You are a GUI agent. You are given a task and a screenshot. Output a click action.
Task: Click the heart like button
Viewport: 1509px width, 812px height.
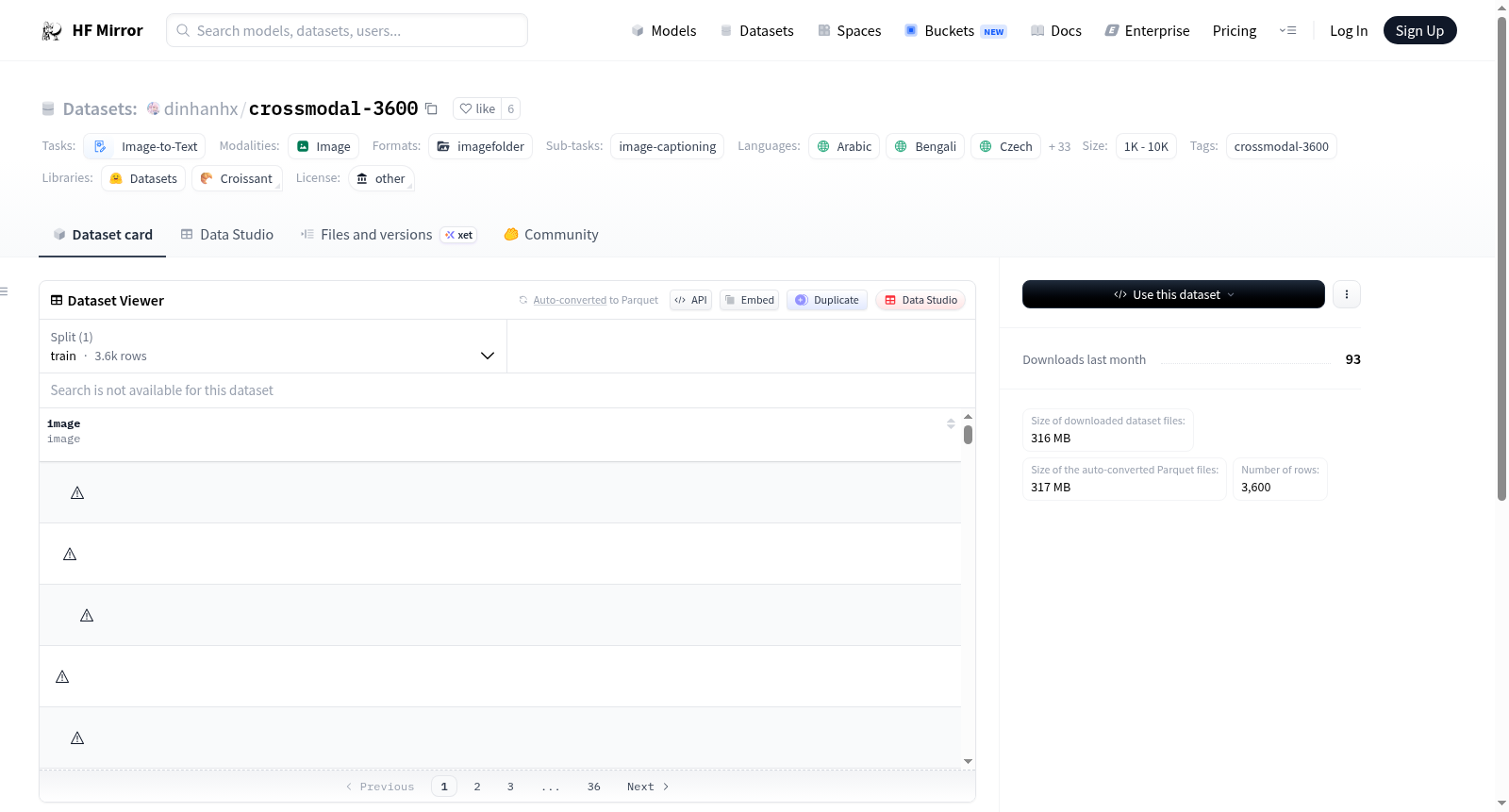(x=477, y=108)
